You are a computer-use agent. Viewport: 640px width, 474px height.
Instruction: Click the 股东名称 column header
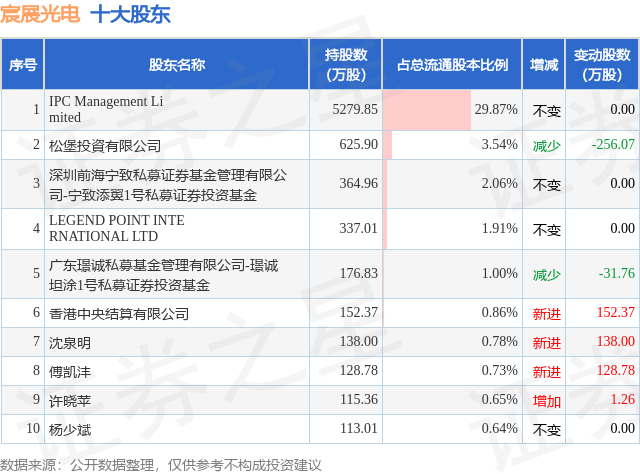point(176,64)
